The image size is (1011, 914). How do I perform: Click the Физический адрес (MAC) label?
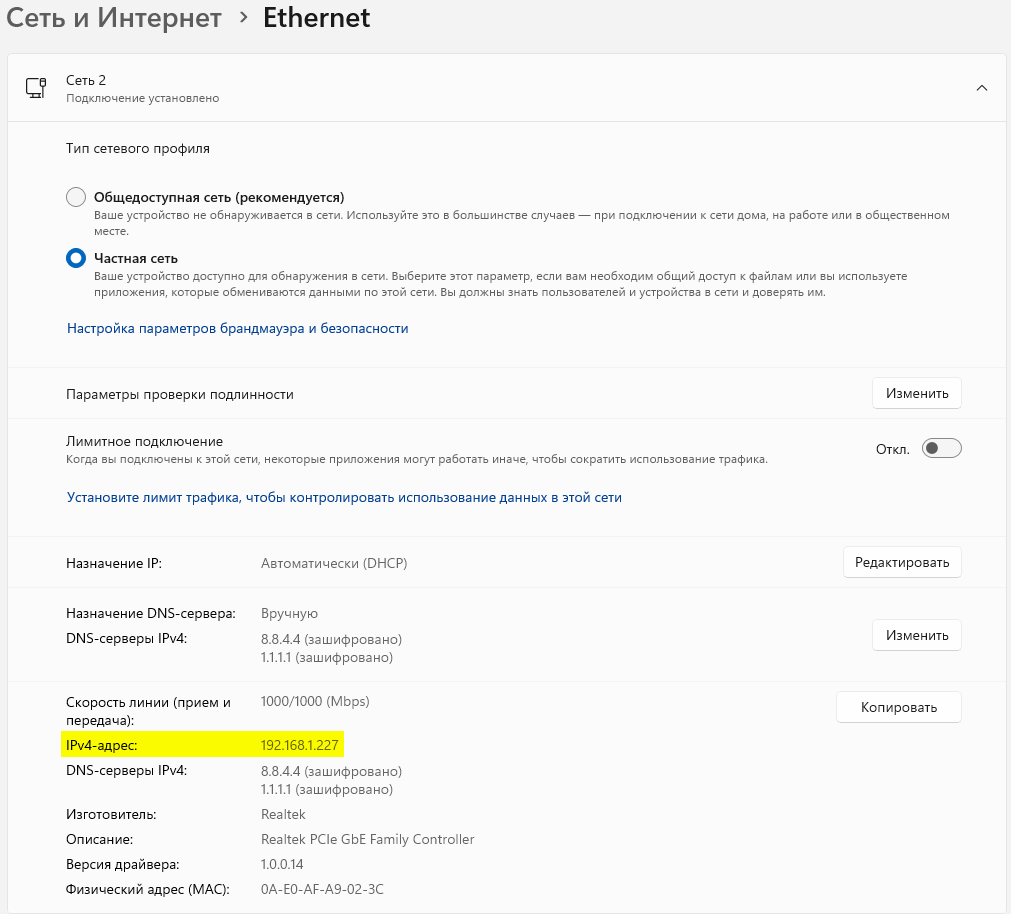pos(148,890)
